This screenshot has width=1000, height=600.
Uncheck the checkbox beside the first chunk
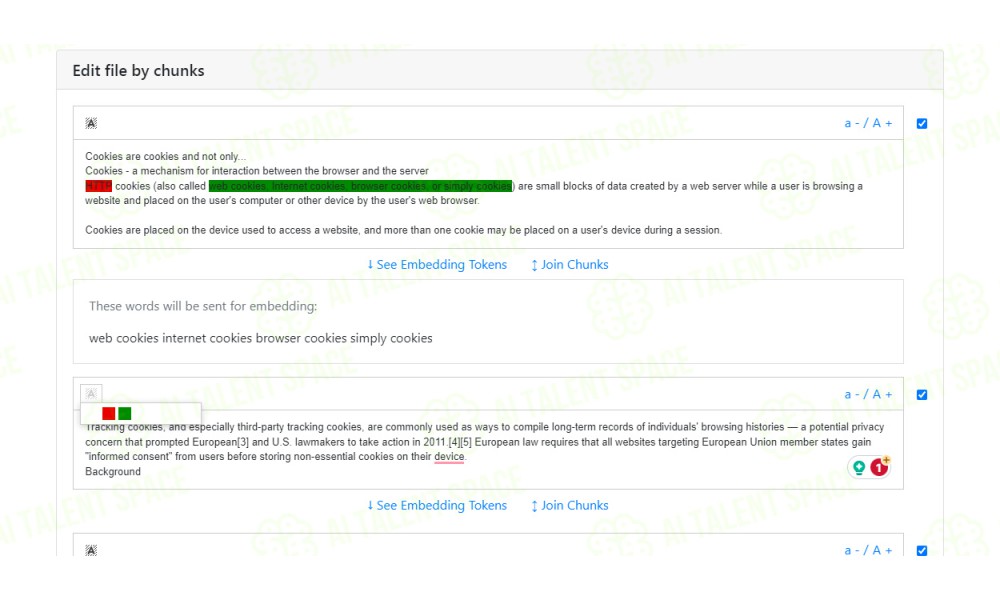(922, 124)
